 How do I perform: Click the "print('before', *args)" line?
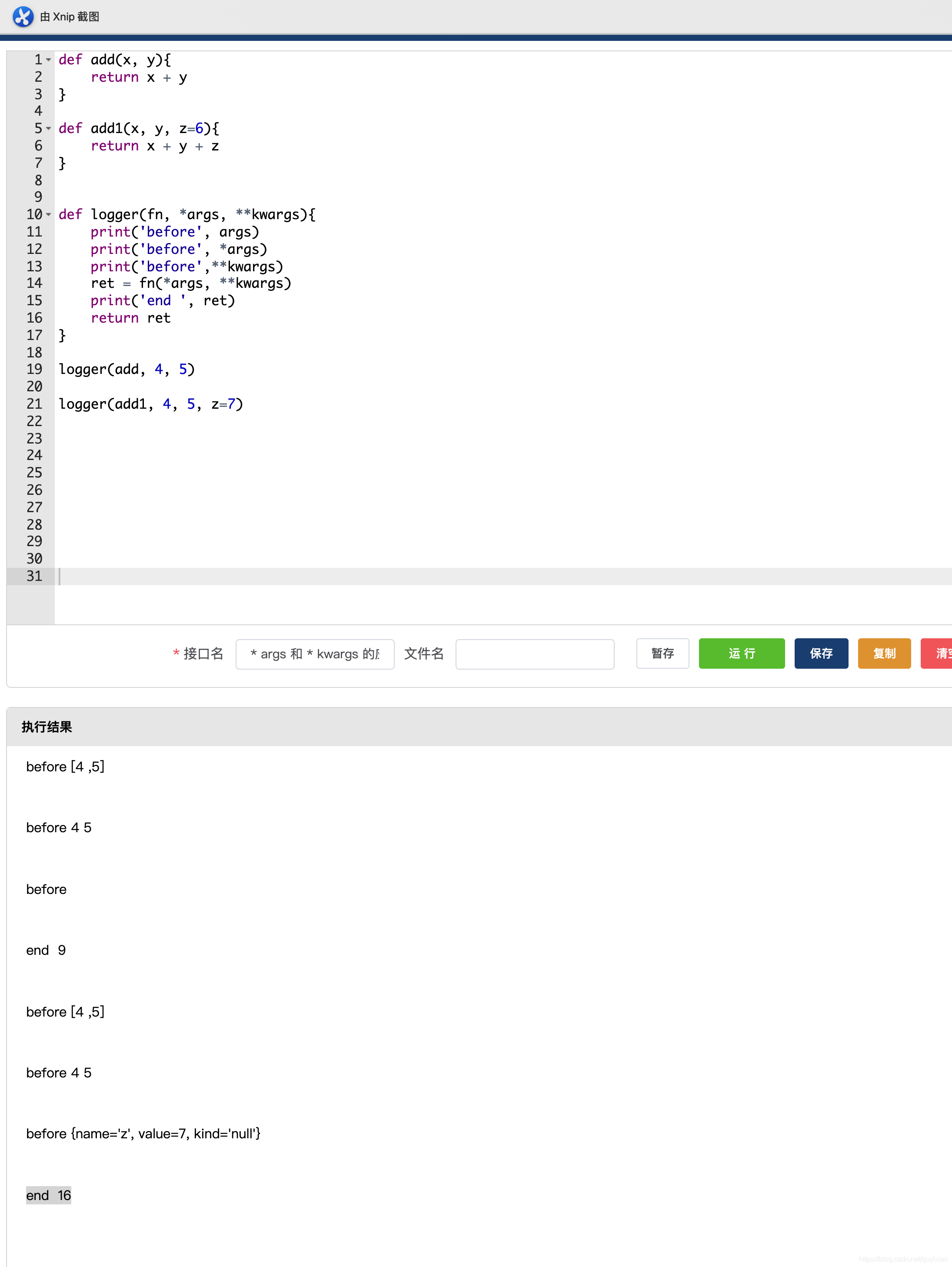tap(179, 249)
